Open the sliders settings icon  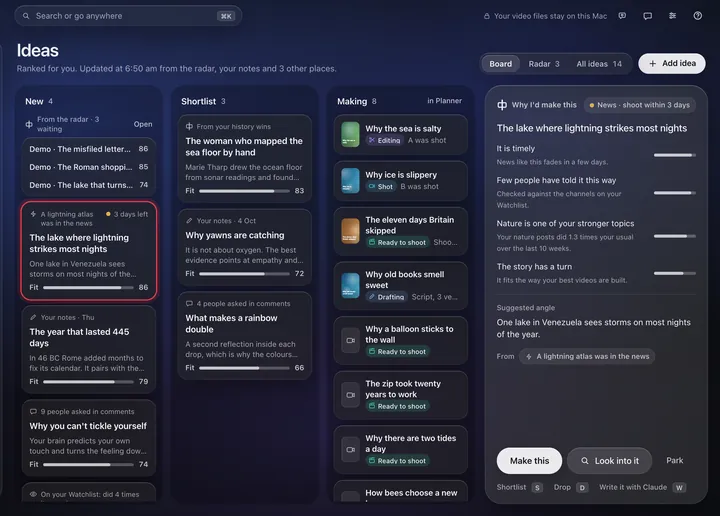click(672, 16)
